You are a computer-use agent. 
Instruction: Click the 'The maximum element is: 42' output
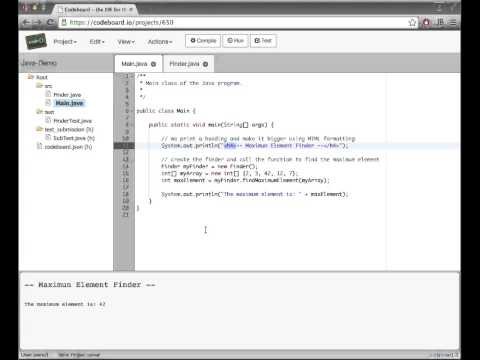coord(65,304)
